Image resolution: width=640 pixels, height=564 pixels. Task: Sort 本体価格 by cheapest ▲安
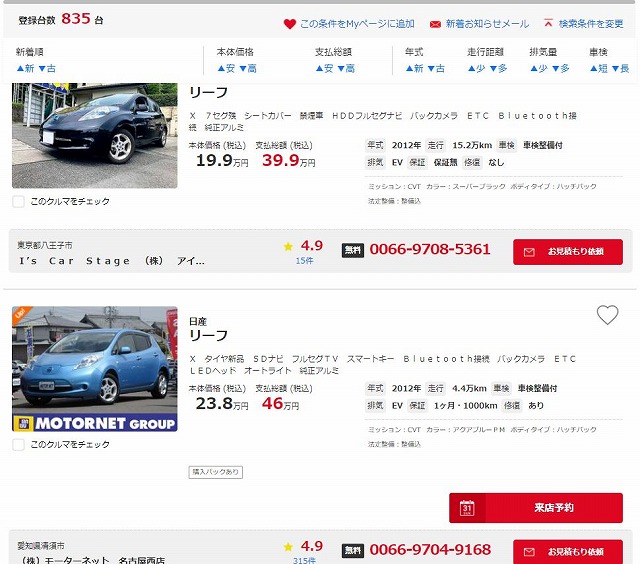(x=226, y=69)
